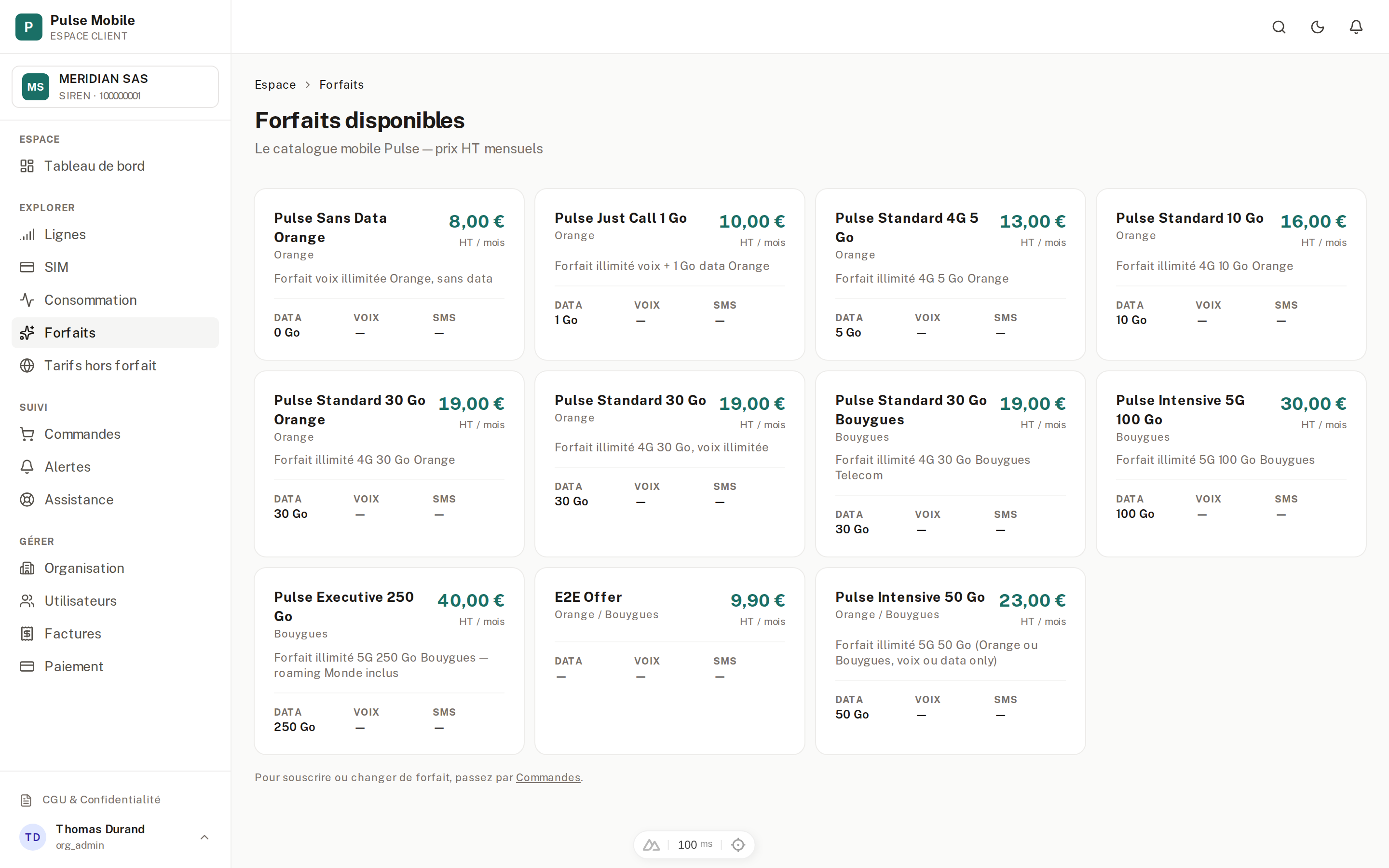1389x868 pixels.
Task: Click the Forfaits breadcrumb item
Action: point(341,84)
